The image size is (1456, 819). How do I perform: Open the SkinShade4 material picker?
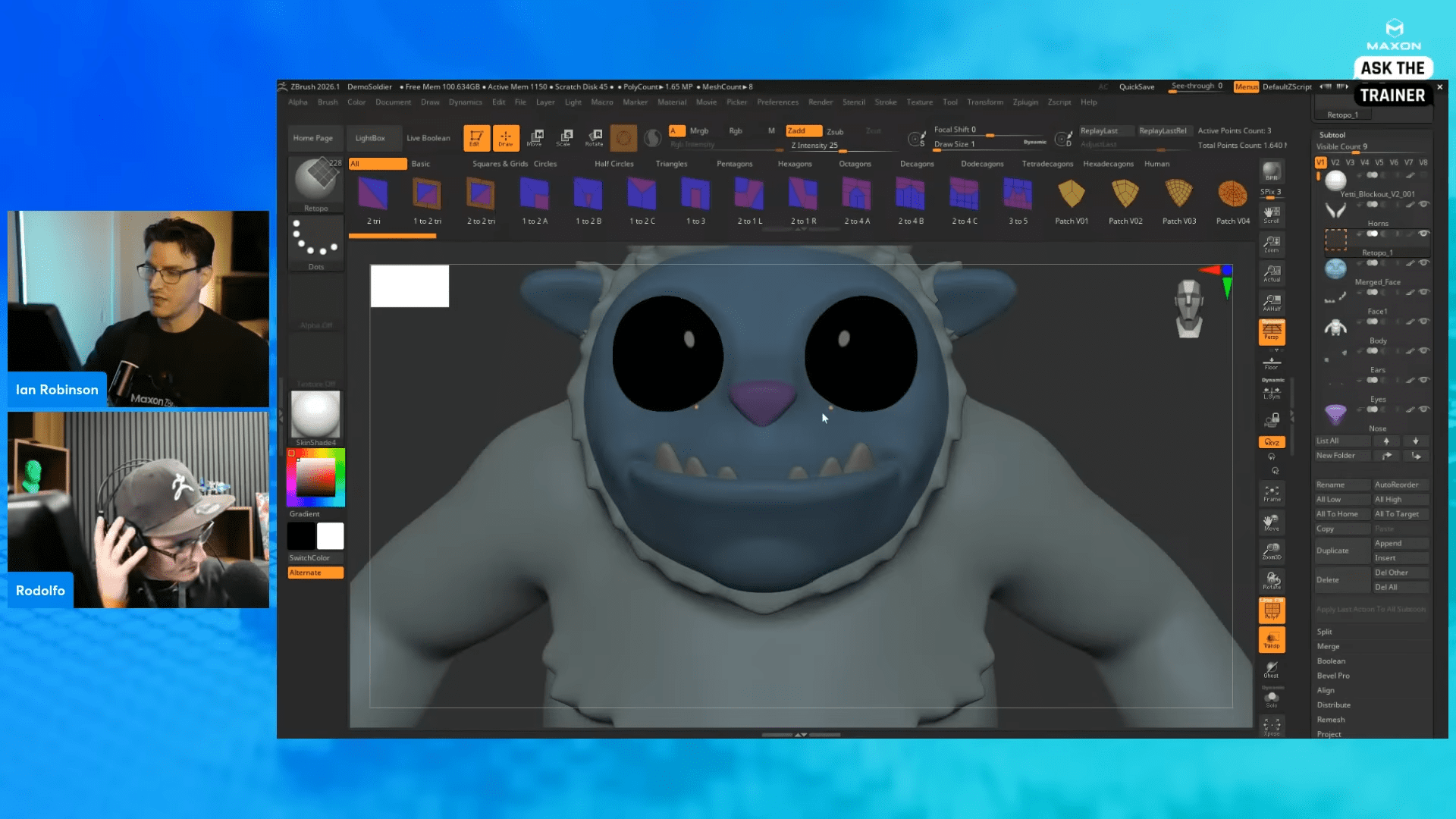[316, 414]
